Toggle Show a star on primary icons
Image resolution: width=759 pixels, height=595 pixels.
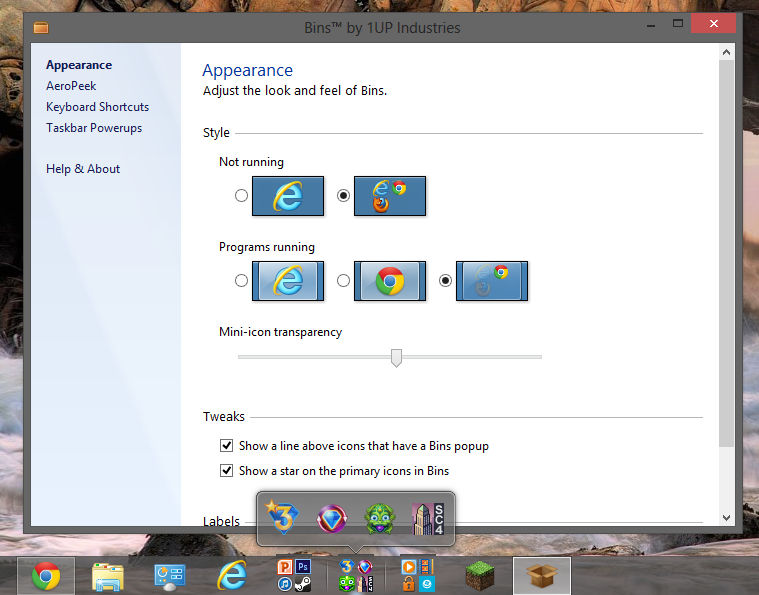(x=227, y=471)
